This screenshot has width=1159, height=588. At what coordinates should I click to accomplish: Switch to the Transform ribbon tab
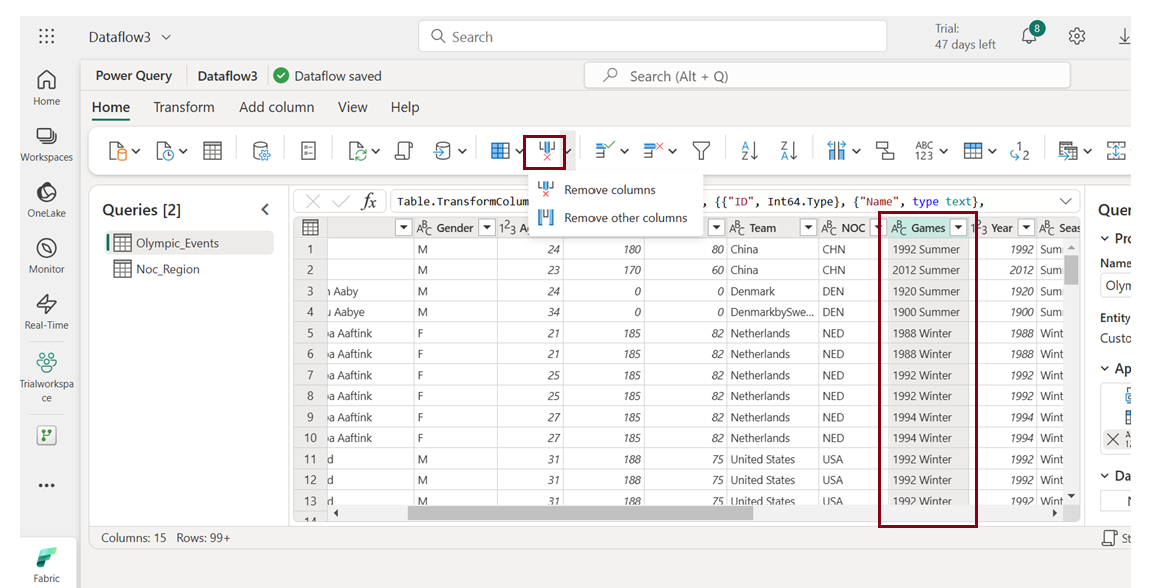[184, 107]
